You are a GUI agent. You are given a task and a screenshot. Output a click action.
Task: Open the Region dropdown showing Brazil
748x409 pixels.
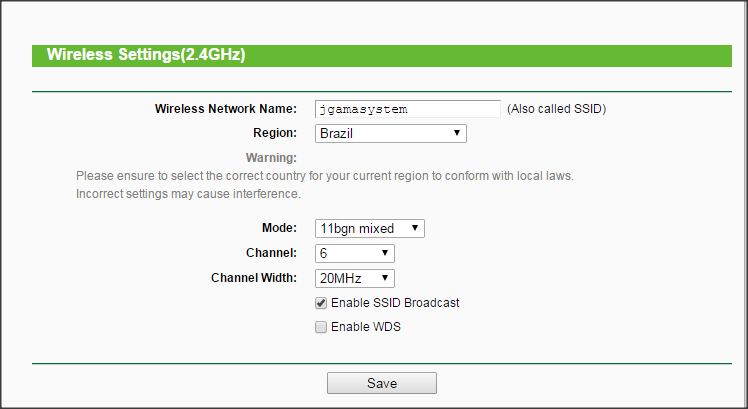click(390, 133)
